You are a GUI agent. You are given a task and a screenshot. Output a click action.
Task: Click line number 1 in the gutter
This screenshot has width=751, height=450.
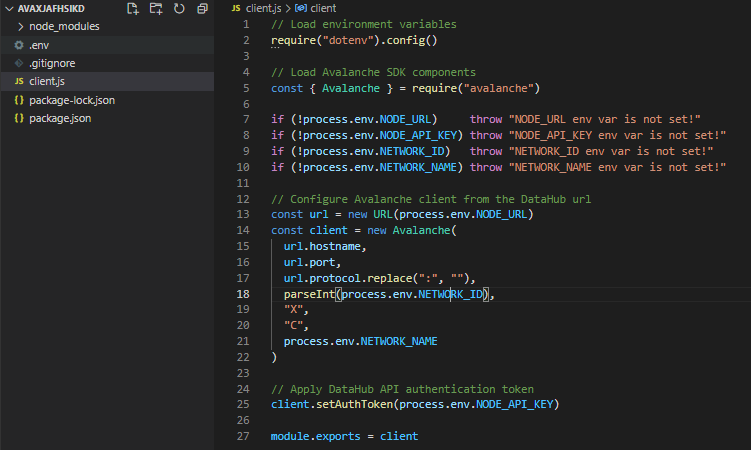click(246, 24)
